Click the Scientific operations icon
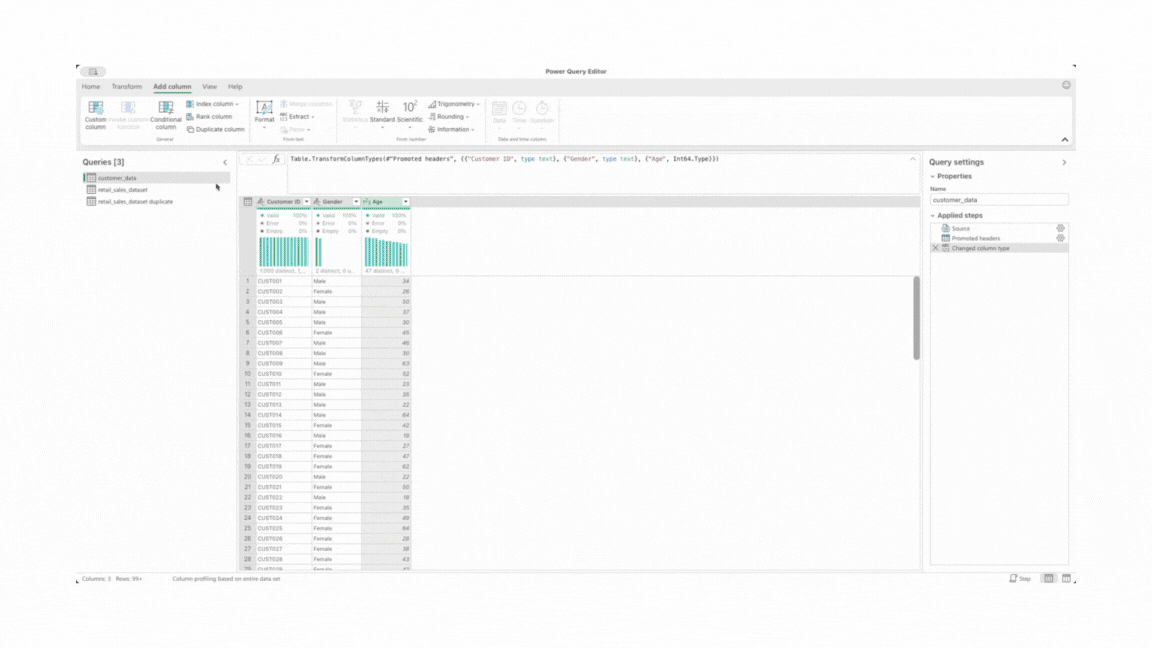 pos(409,107)
